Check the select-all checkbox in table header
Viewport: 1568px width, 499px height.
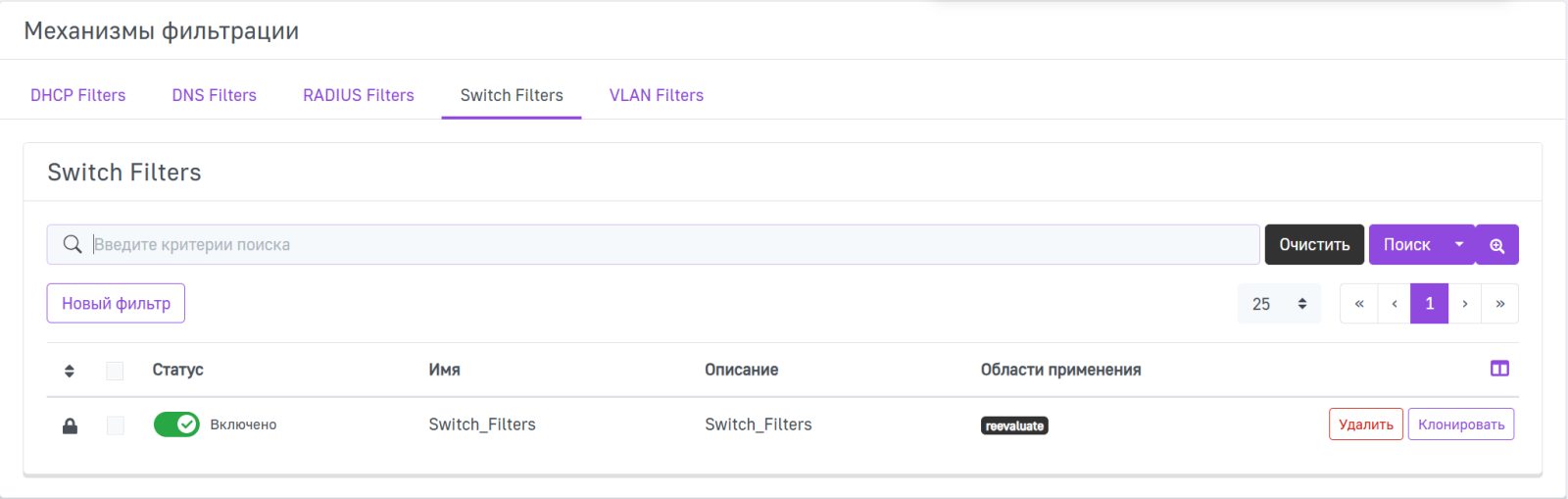tap(115, 371)
